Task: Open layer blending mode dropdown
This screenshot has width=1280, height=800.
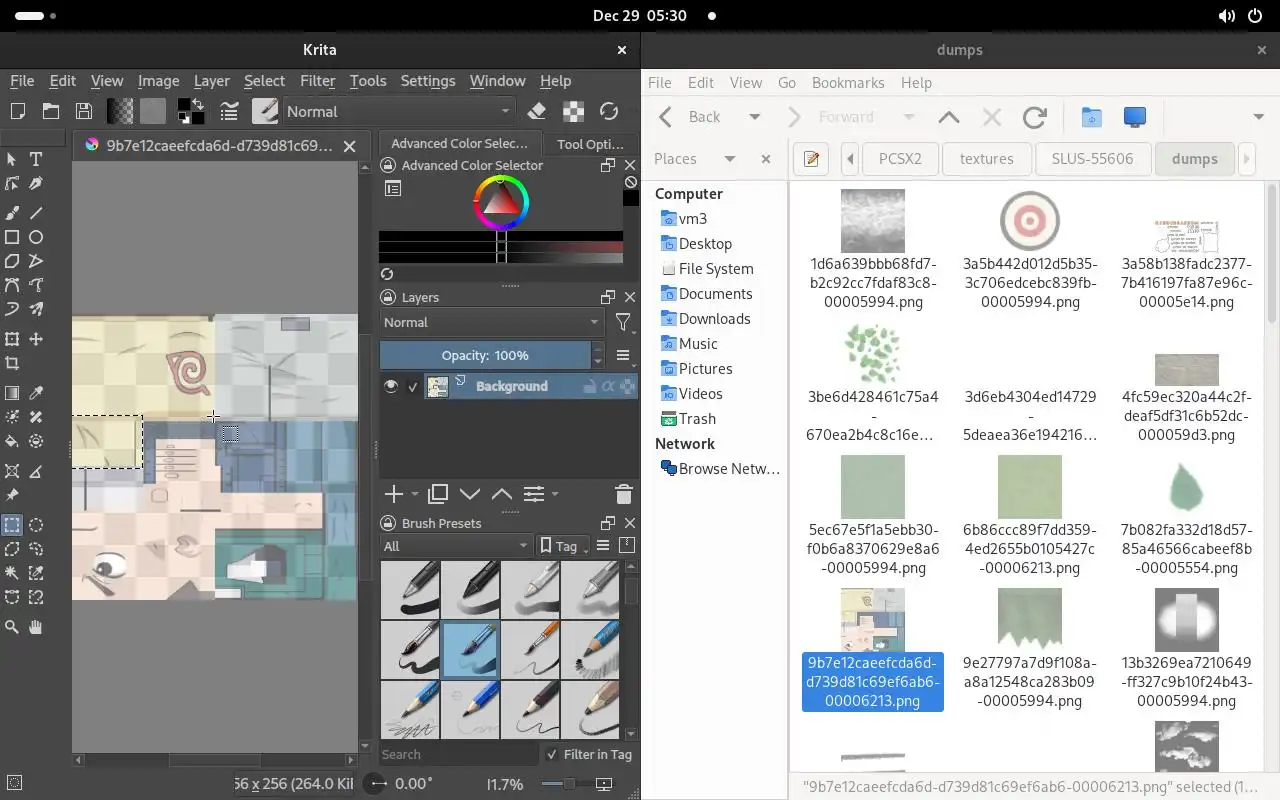Action: [491, 322]
